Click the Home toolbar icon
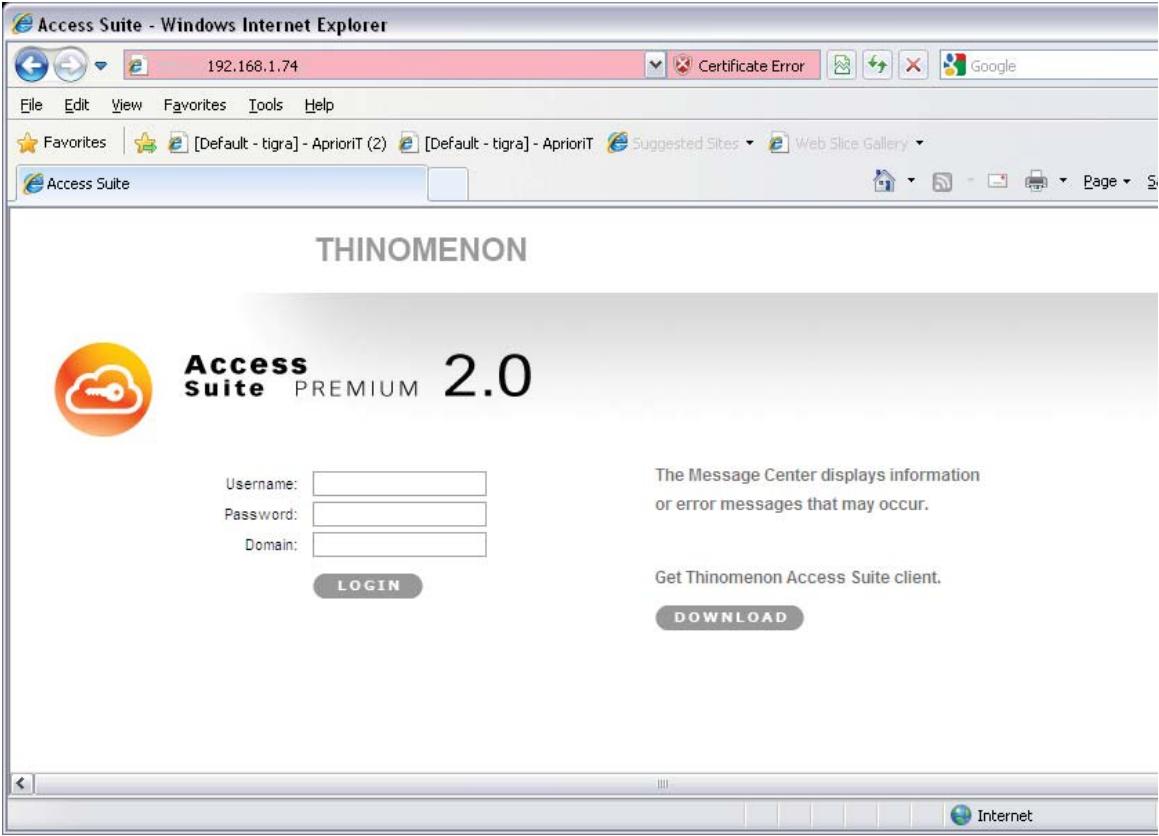The width and height of the screenshot is (1159, 836). (884, 180)
